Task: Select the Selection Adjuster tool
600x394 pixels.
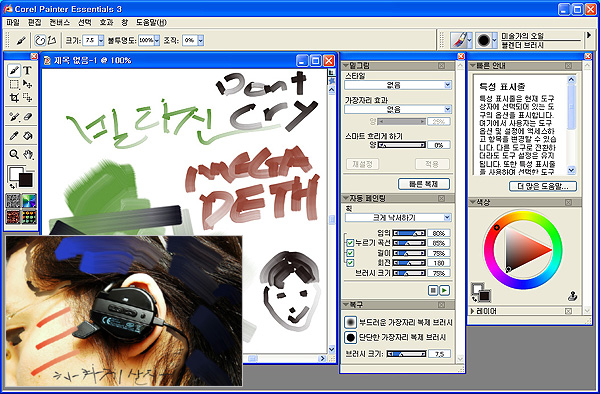Action: pos(27,98)
